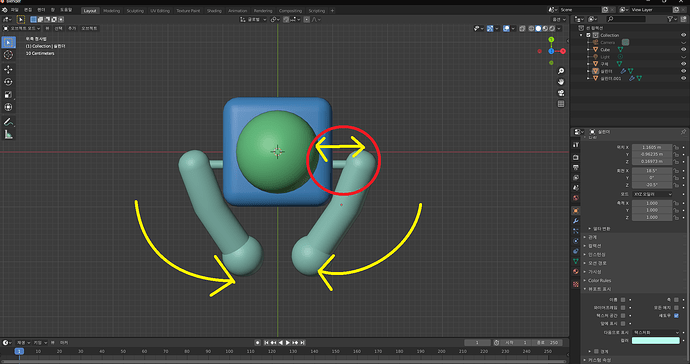Open the Tool properties tab
The image size is (690, 364).
(576, 145)
